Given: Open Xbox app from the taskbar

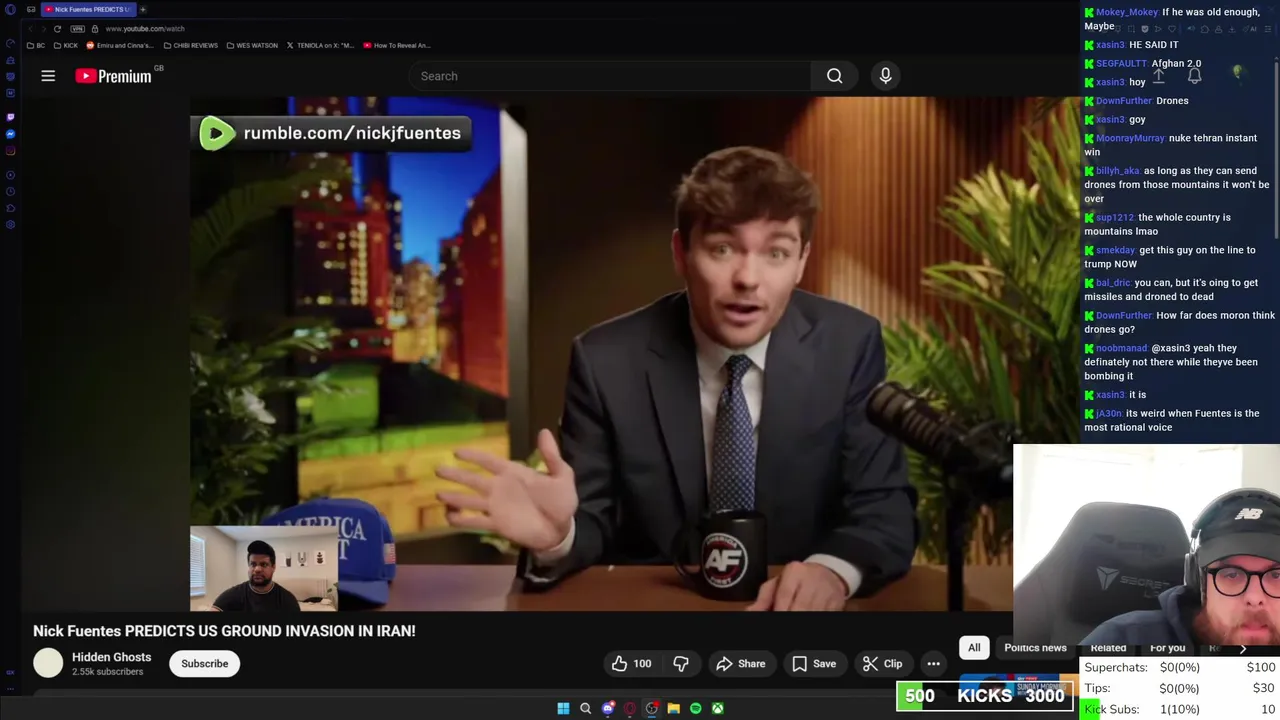Looking at the screenshot, I should click(718, 708).
